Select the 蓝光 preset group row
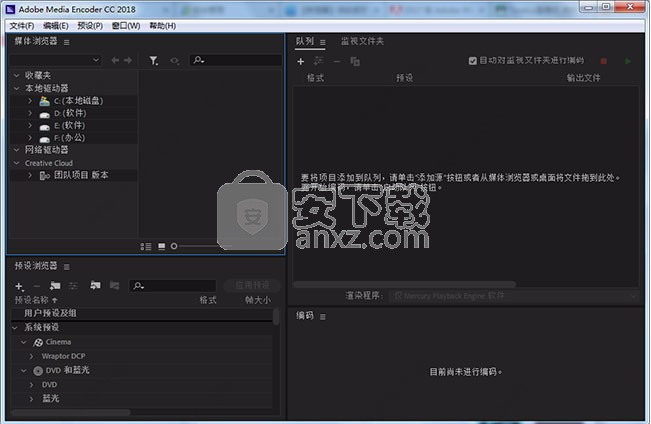The width and height of the screenshot is (651, 424). [142, 399]
